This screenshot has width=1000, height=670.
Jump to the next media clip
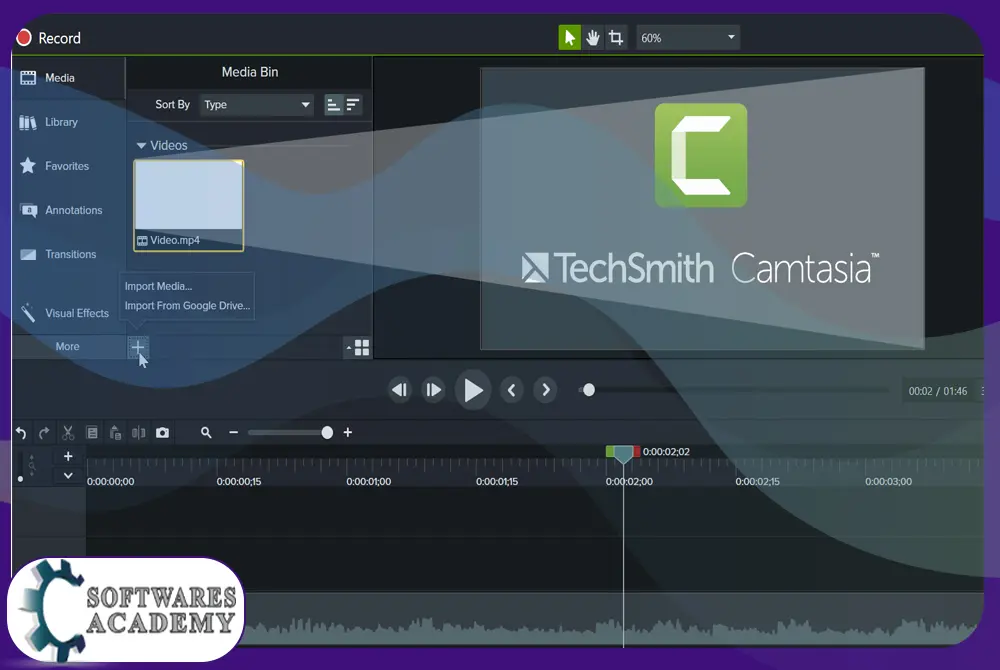point(545,390)
